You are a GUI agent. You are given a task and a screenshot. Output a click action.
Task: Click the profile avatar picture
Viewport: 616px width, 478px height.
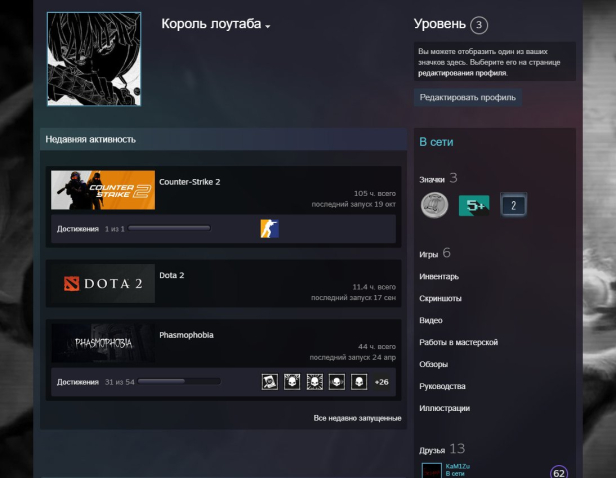pos(94,60)
